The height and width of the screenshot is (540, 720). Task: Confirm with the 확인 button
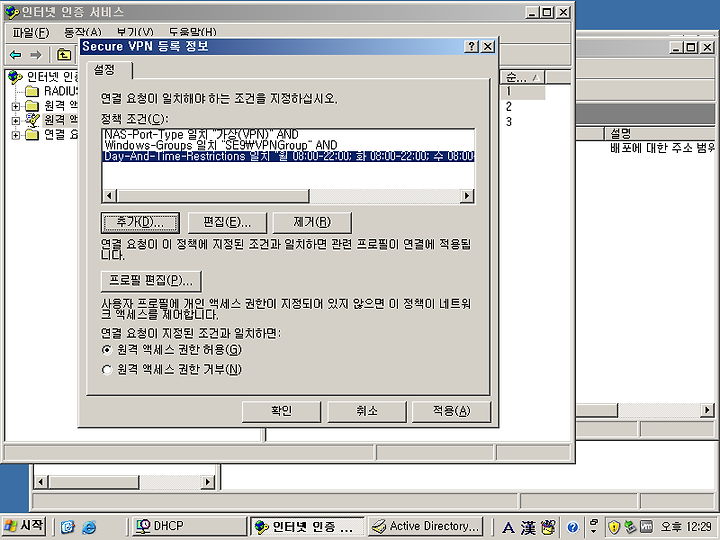pos(281,411)
